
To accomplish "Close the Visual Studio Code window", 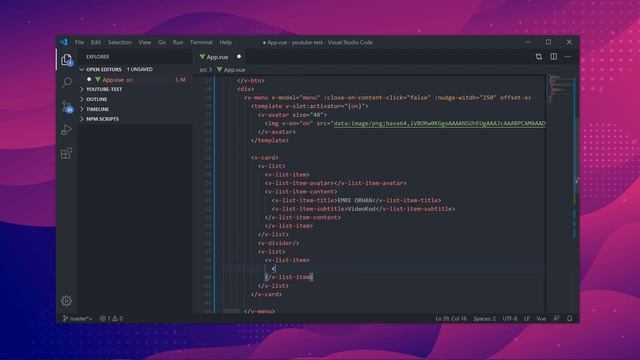I will click(x=569, y=42).
